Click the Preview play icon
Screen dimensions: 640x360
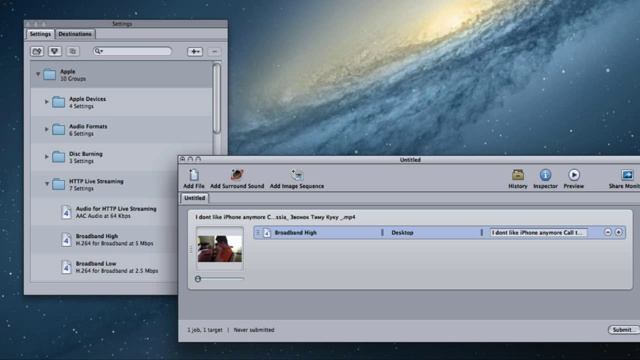pos(574,175)
